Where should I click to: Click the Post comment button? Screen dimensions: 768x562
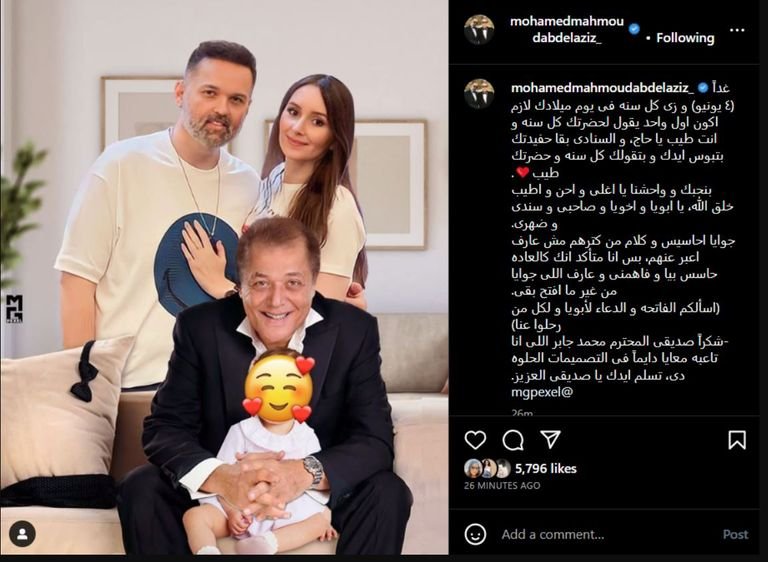tap(736, 534)
